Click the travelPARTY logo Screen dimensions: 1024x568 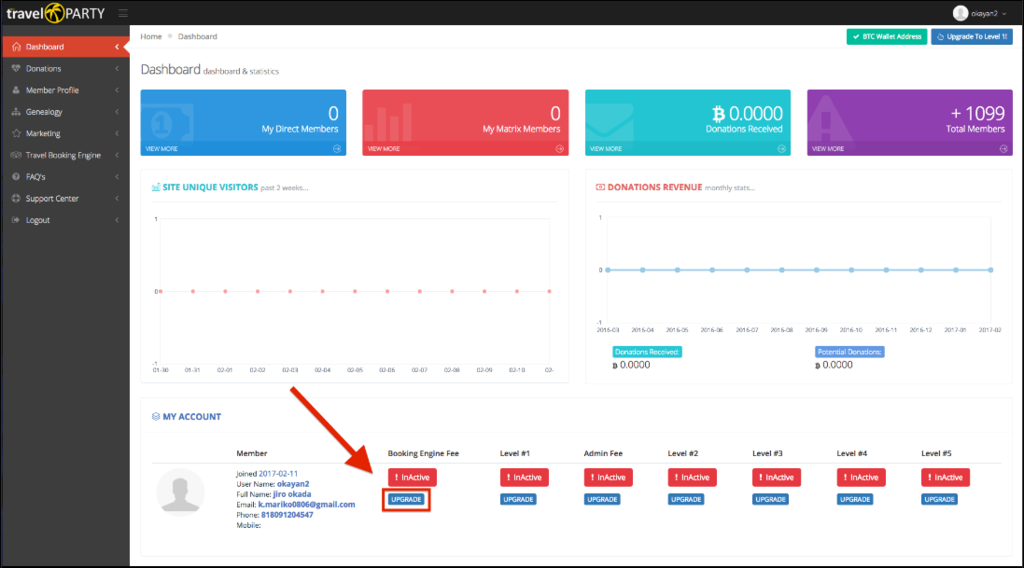click(56, 13)
